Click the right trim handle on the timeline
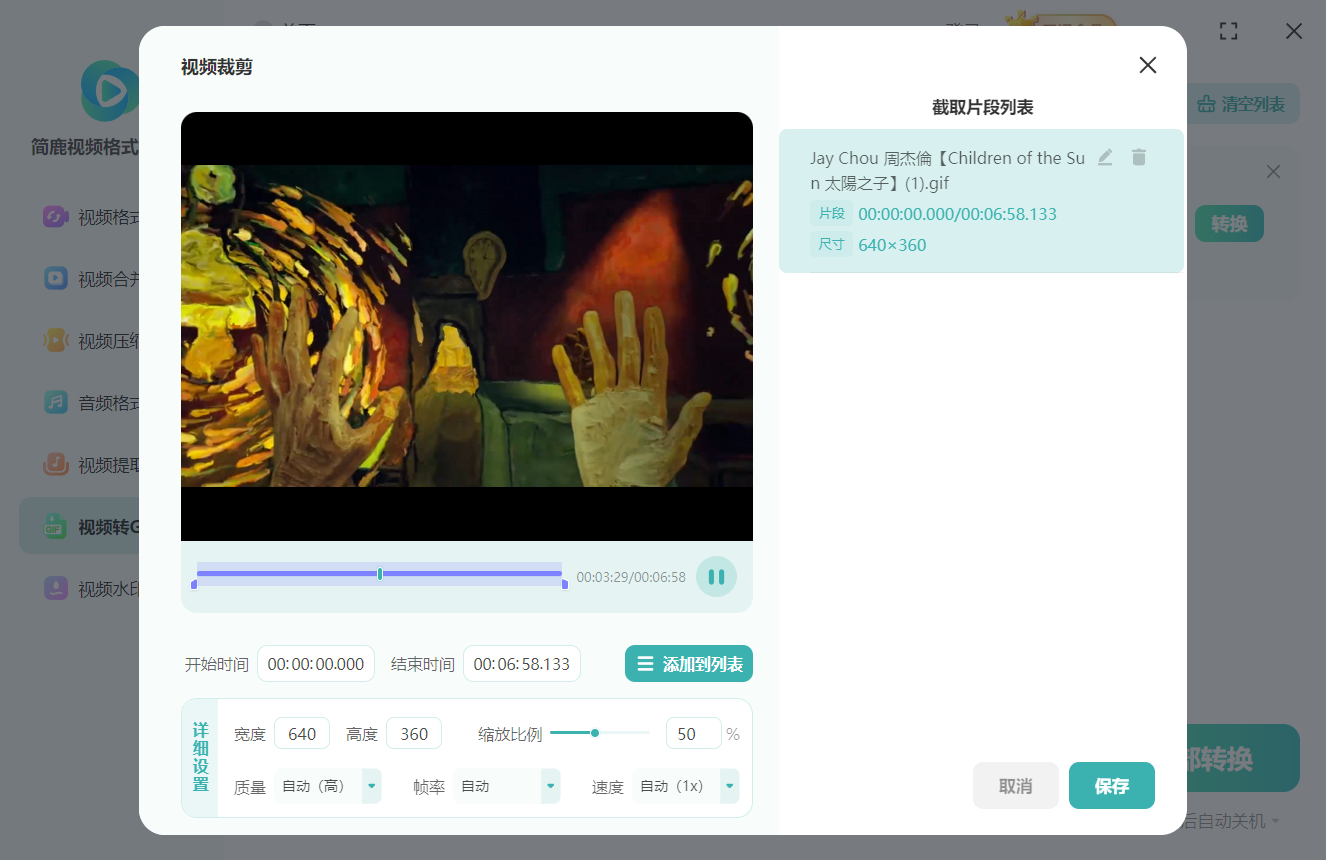This screenshot has width=1326, height=860. [x=565, y=584]
